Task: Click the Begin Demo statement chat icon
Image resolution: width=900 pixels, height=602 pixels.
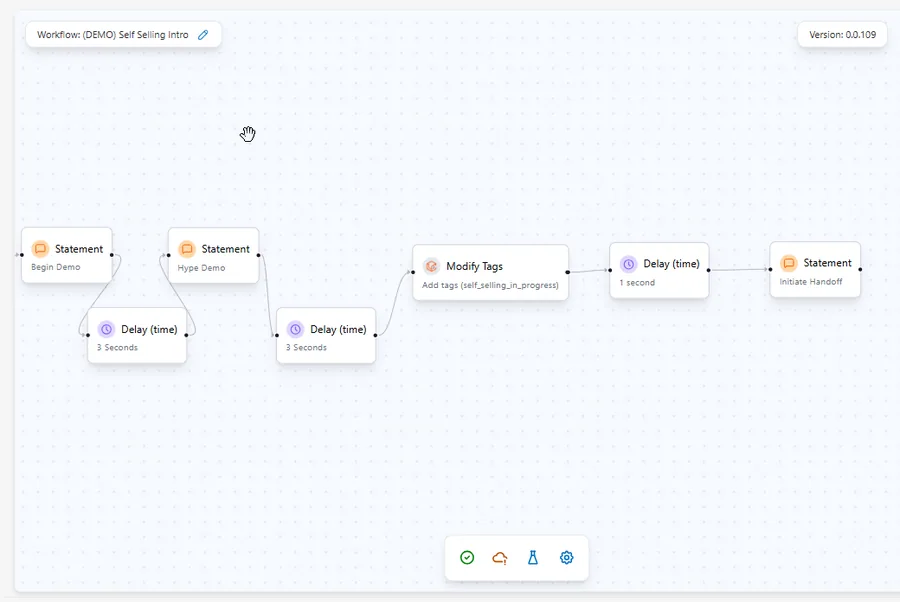Action: coord(40,249)
